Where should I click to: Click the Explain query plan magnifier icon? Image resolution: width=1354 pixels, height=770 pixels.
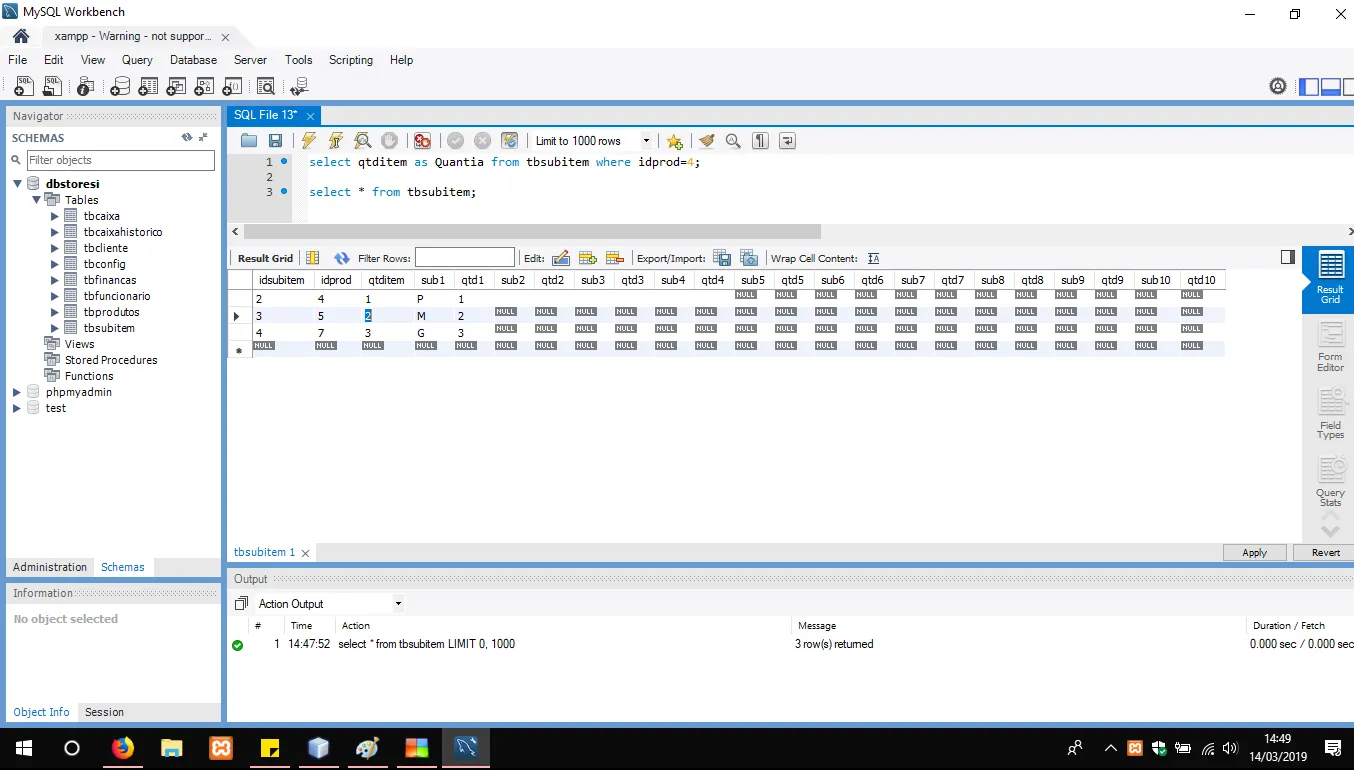click(363, 141)
